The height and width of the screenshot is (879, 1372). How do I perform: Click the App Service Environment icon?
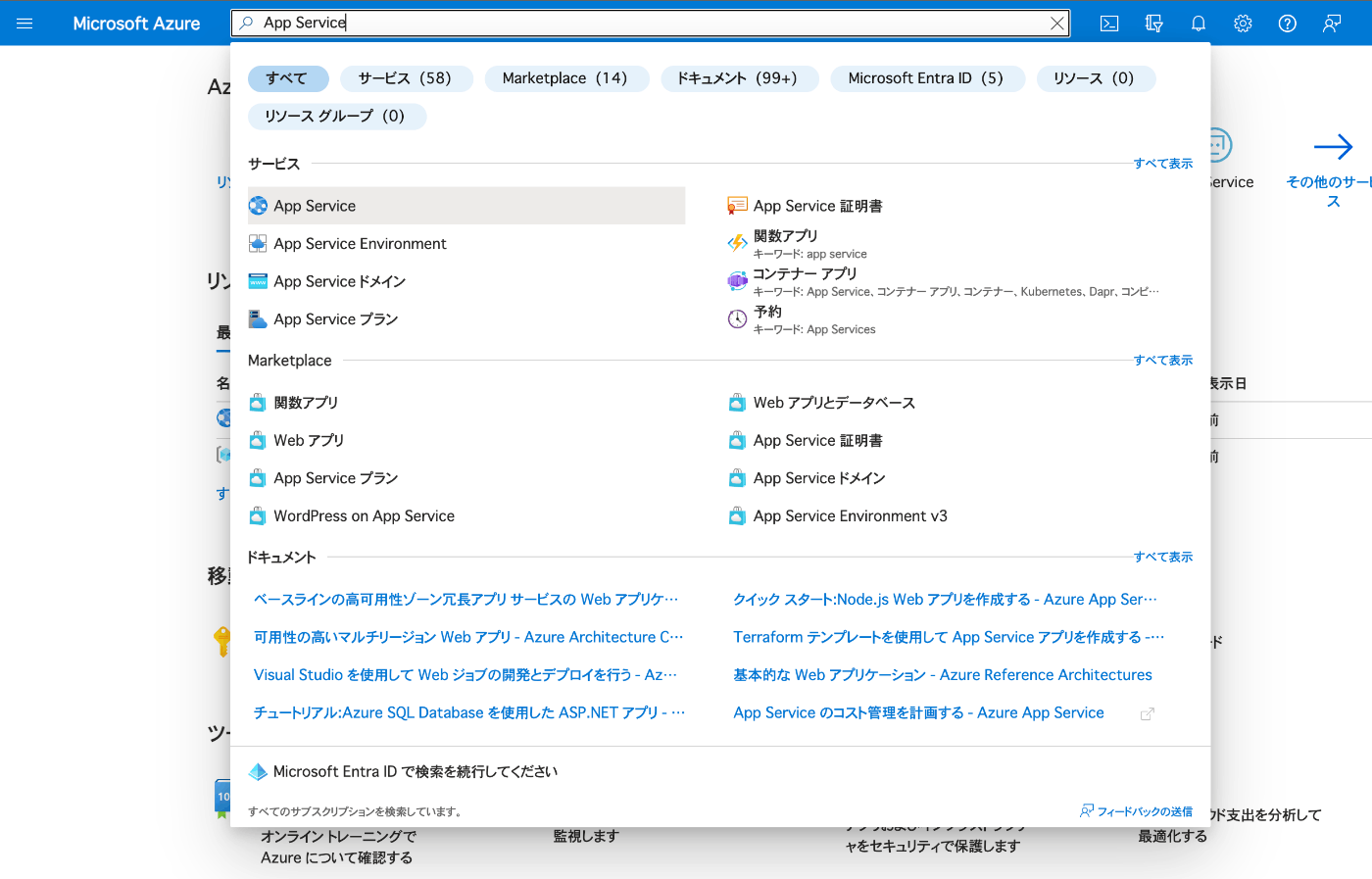[x=258, y=243]
